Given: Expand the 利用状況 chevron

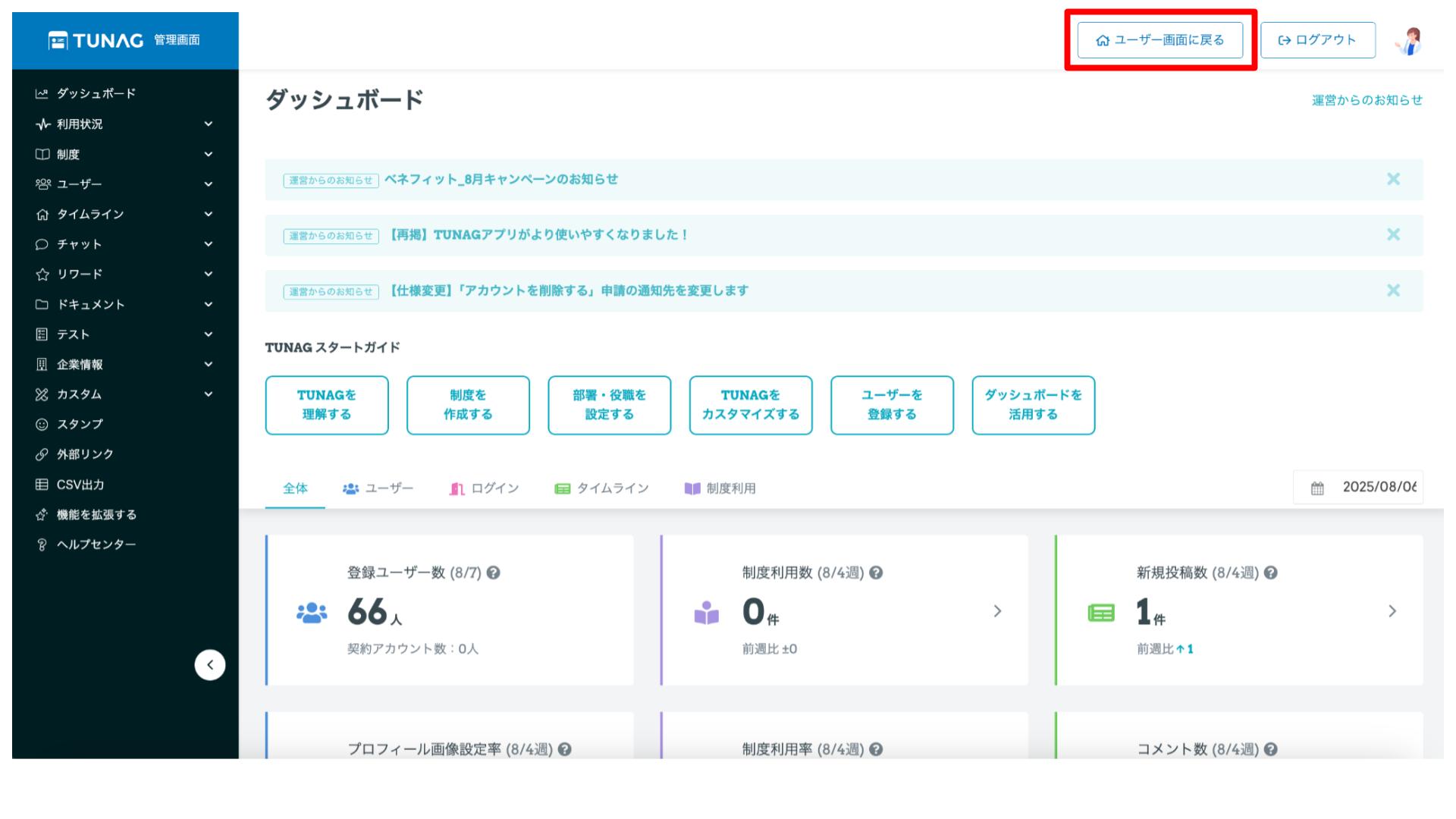Looking at the screenshot, I should pos(209,124).
